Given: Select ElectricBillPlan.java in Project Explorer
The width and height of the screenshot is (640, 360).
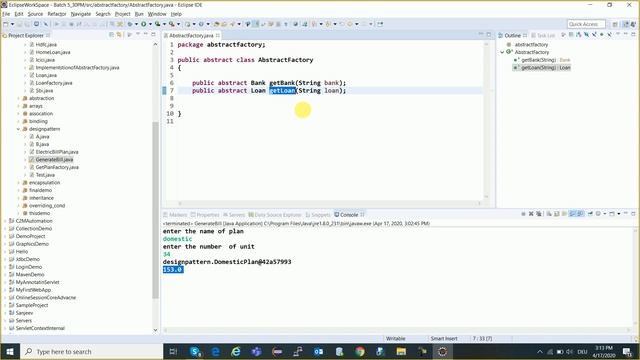Looking at the screenshot, I should (57, 152).
